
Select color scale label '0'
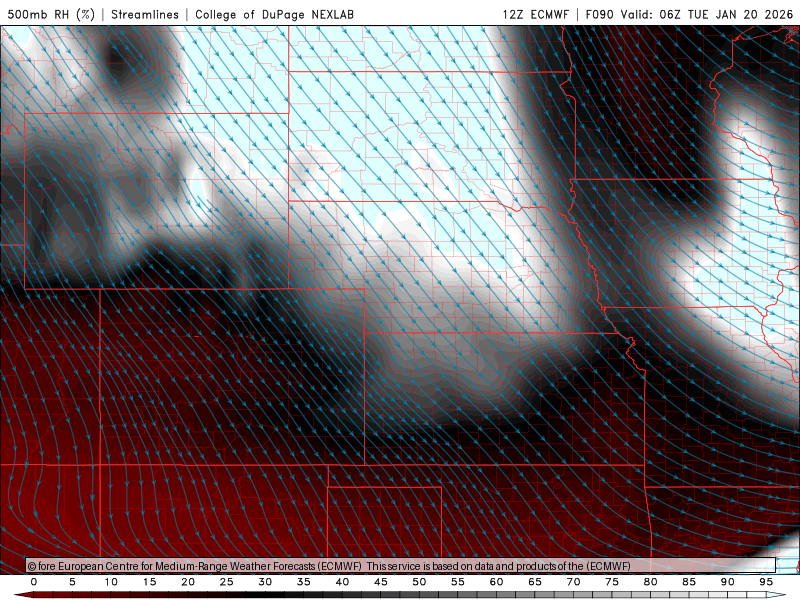[34, 582]
